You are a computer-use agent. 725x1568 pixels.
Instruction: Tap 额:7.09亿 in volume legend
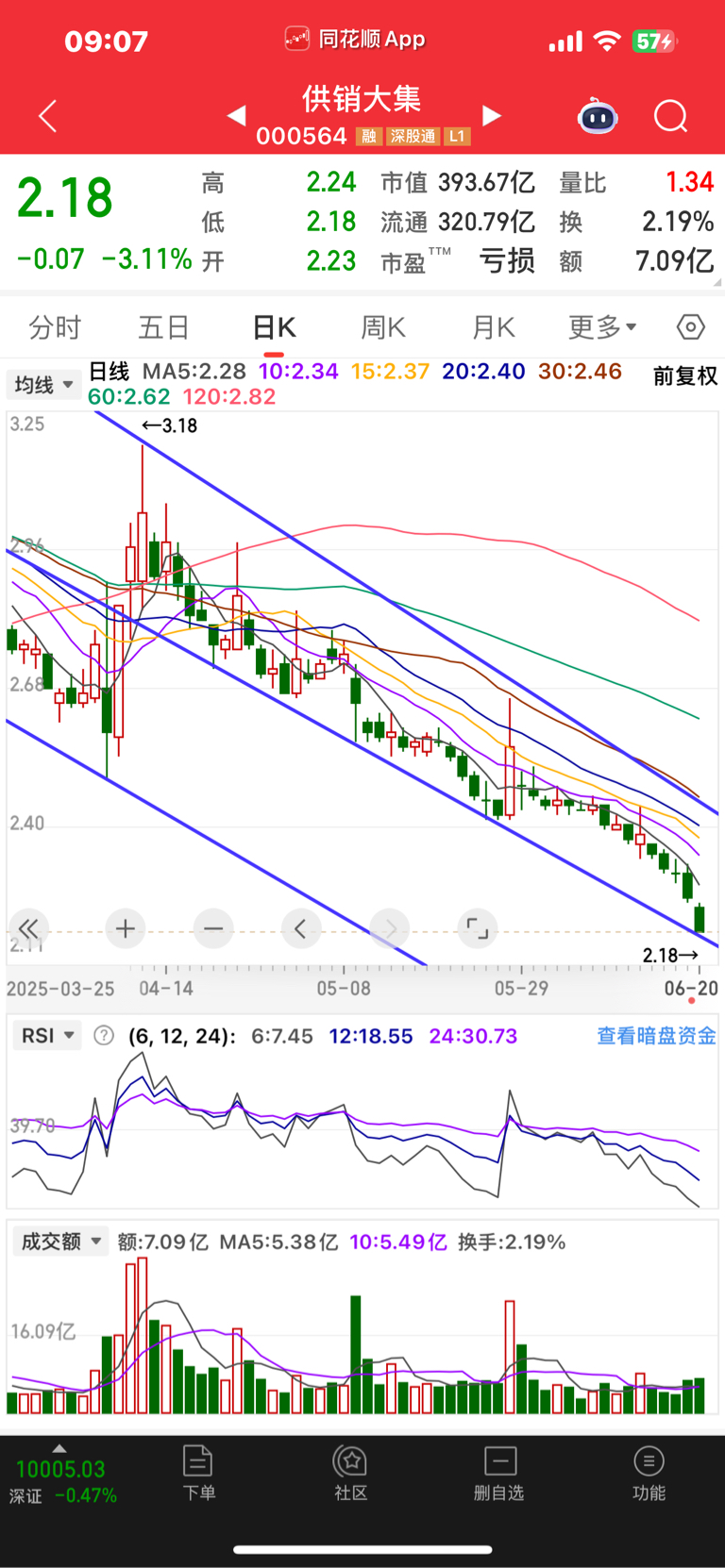(162, 1242)
